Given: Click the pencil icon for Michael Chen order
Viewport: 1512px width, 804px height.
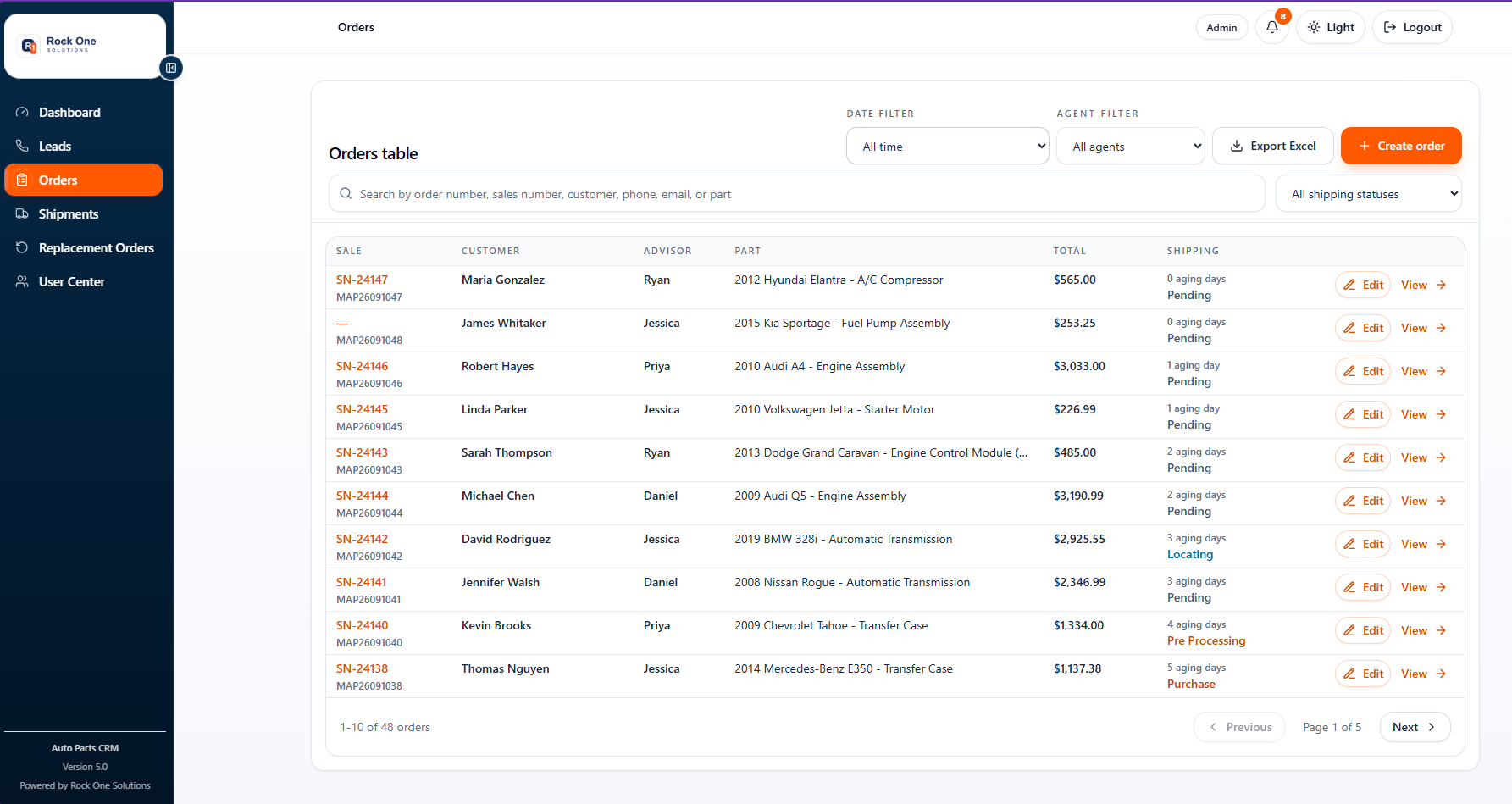Looking at the screenshot, I should (1349, 501).
